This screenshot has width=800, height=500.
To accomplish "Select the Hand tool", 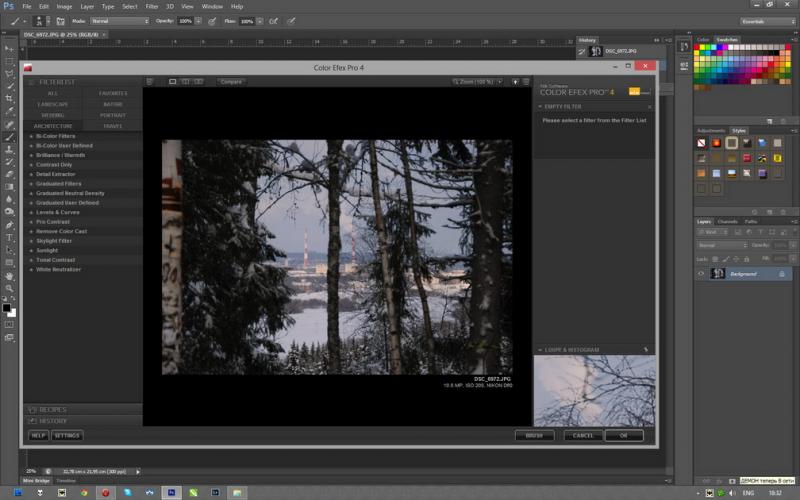I will point(9,276).
